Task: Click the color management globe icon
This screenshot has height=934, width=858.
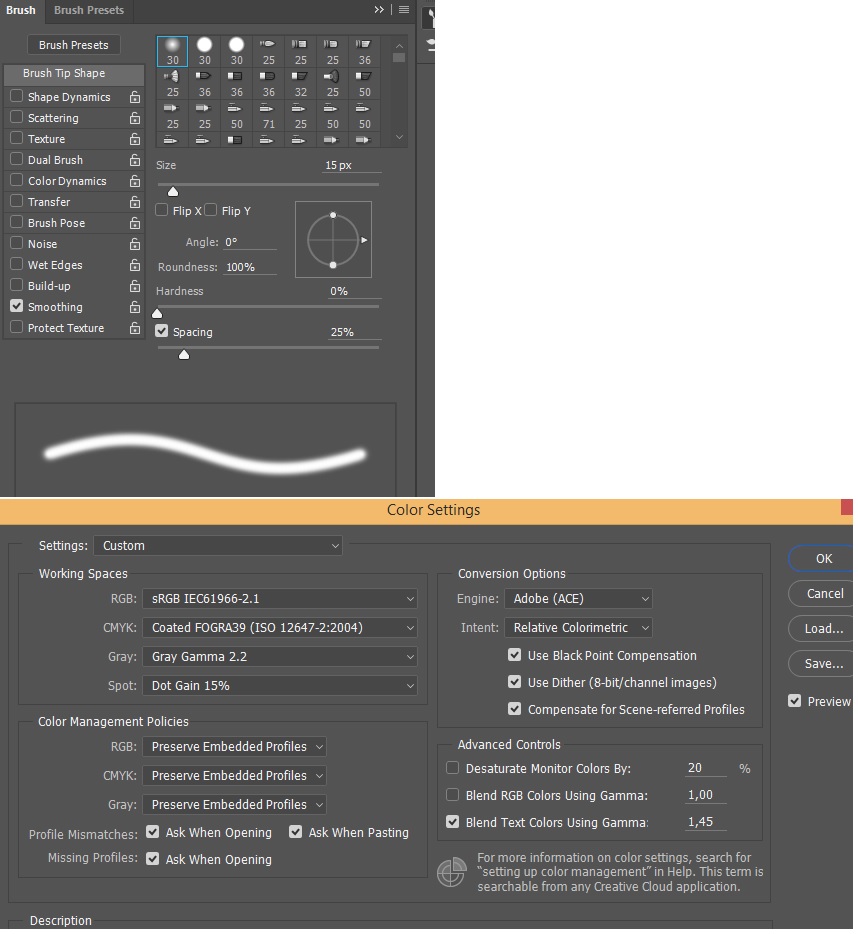Action: (452, 873)
